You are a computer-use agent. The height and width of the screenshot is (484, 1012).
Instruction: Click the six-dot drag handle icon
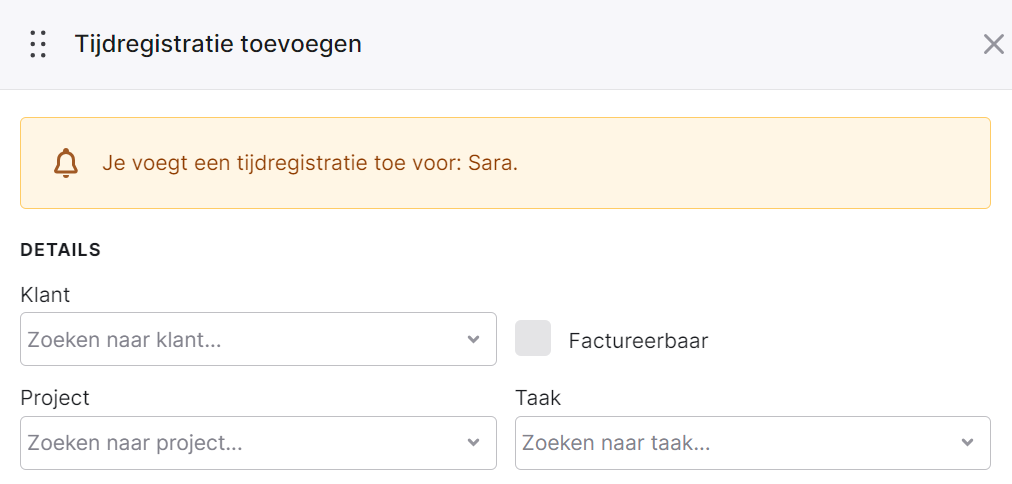(x=38, y=45)
